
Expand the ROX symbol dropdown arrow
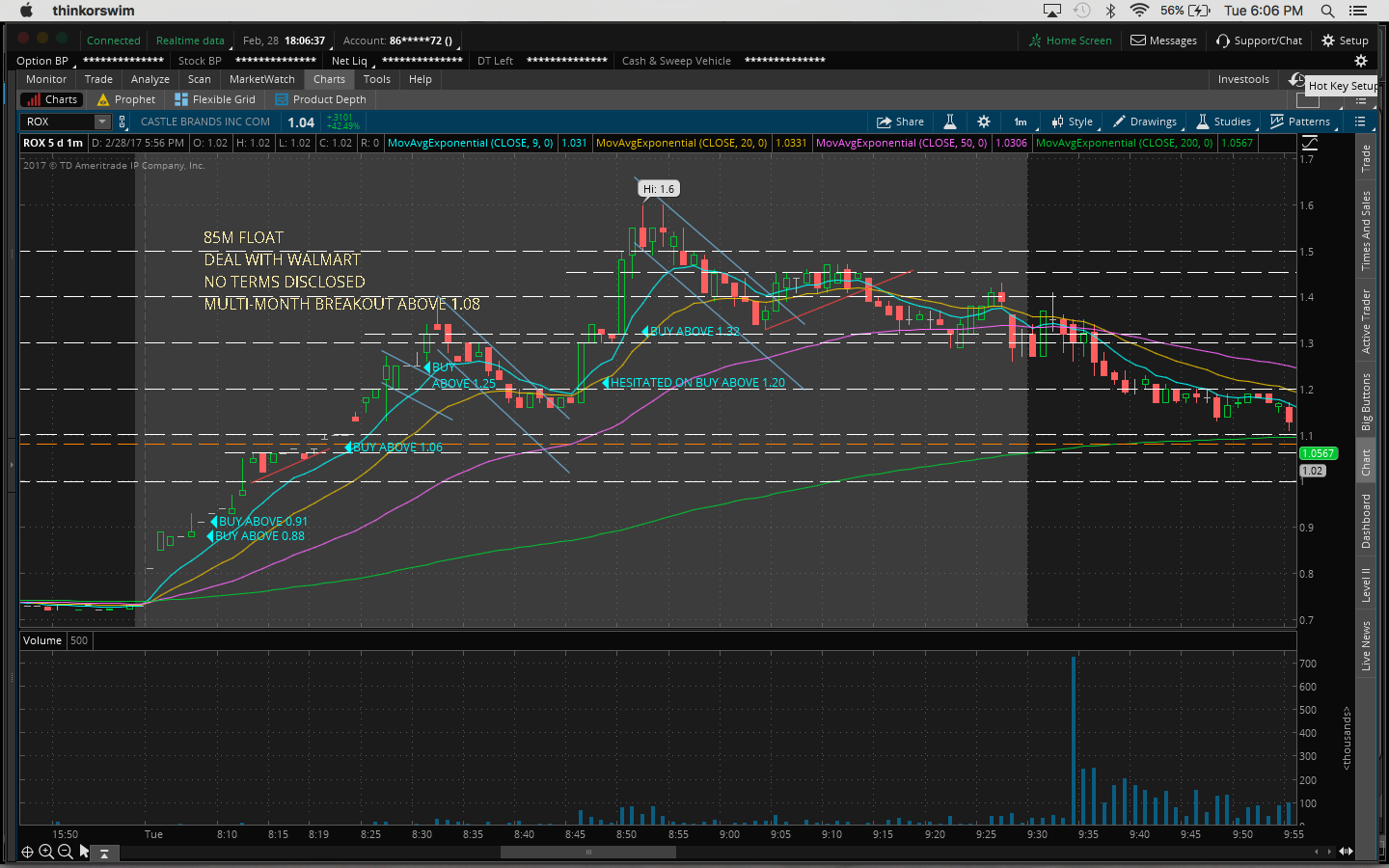(102, 122)
